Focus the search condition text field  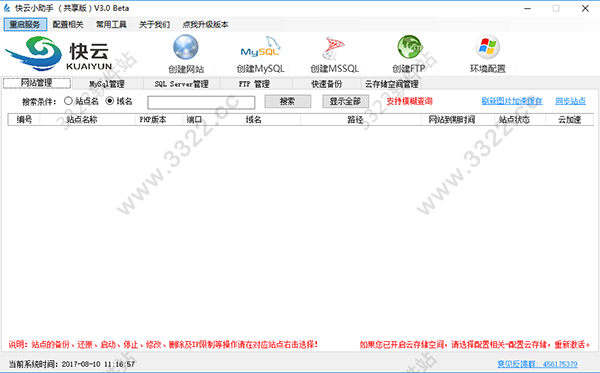coord(201,102)
